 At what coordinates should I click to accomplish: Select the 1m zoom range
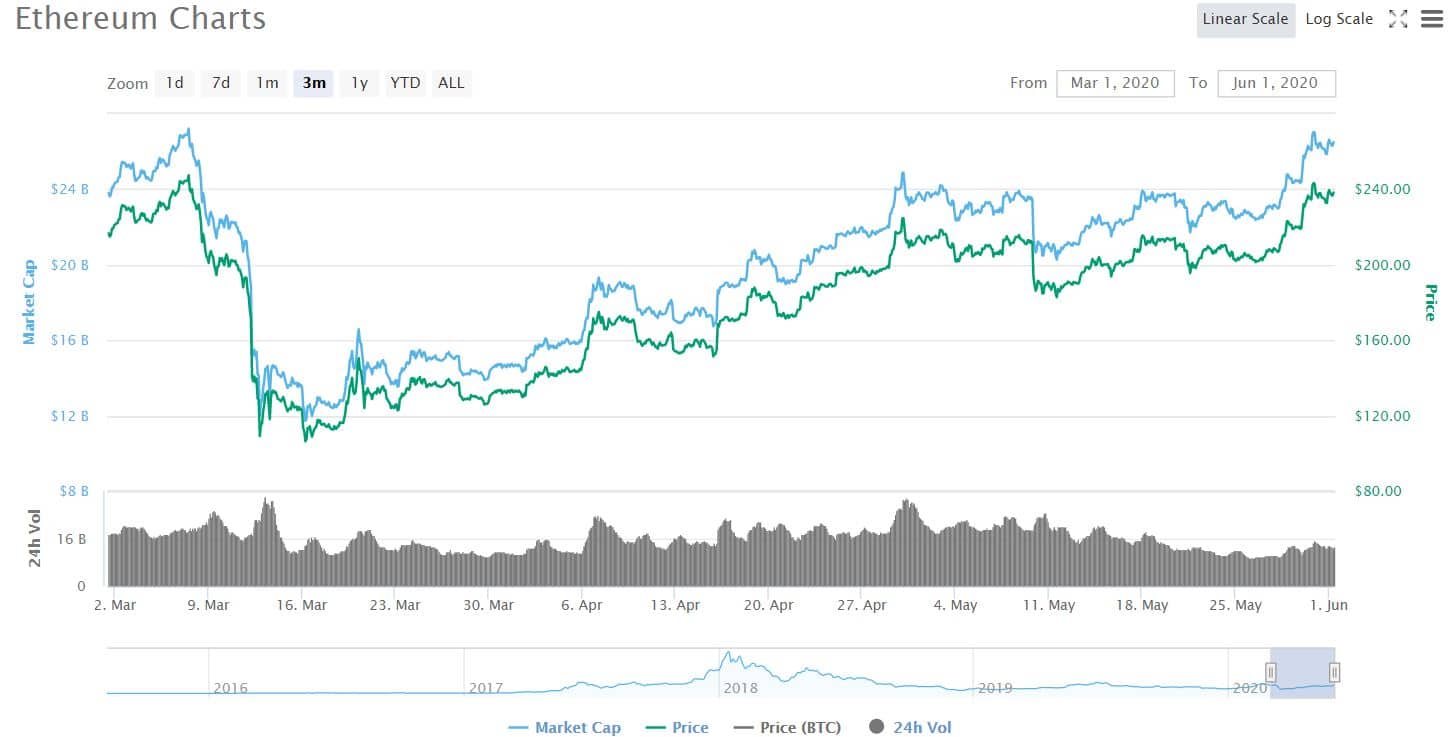267,83
